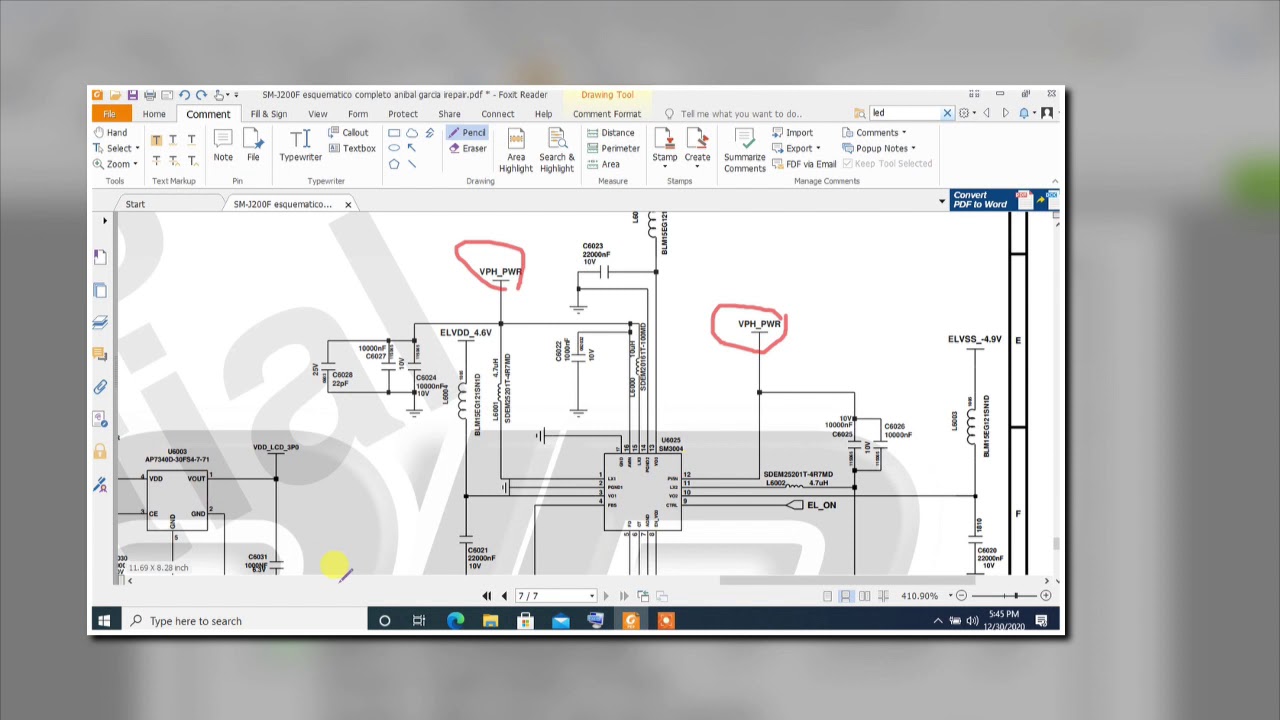The image size is (1280, 720).
Task: Choose the Pencil drawing tool
Action: [467, 132]
